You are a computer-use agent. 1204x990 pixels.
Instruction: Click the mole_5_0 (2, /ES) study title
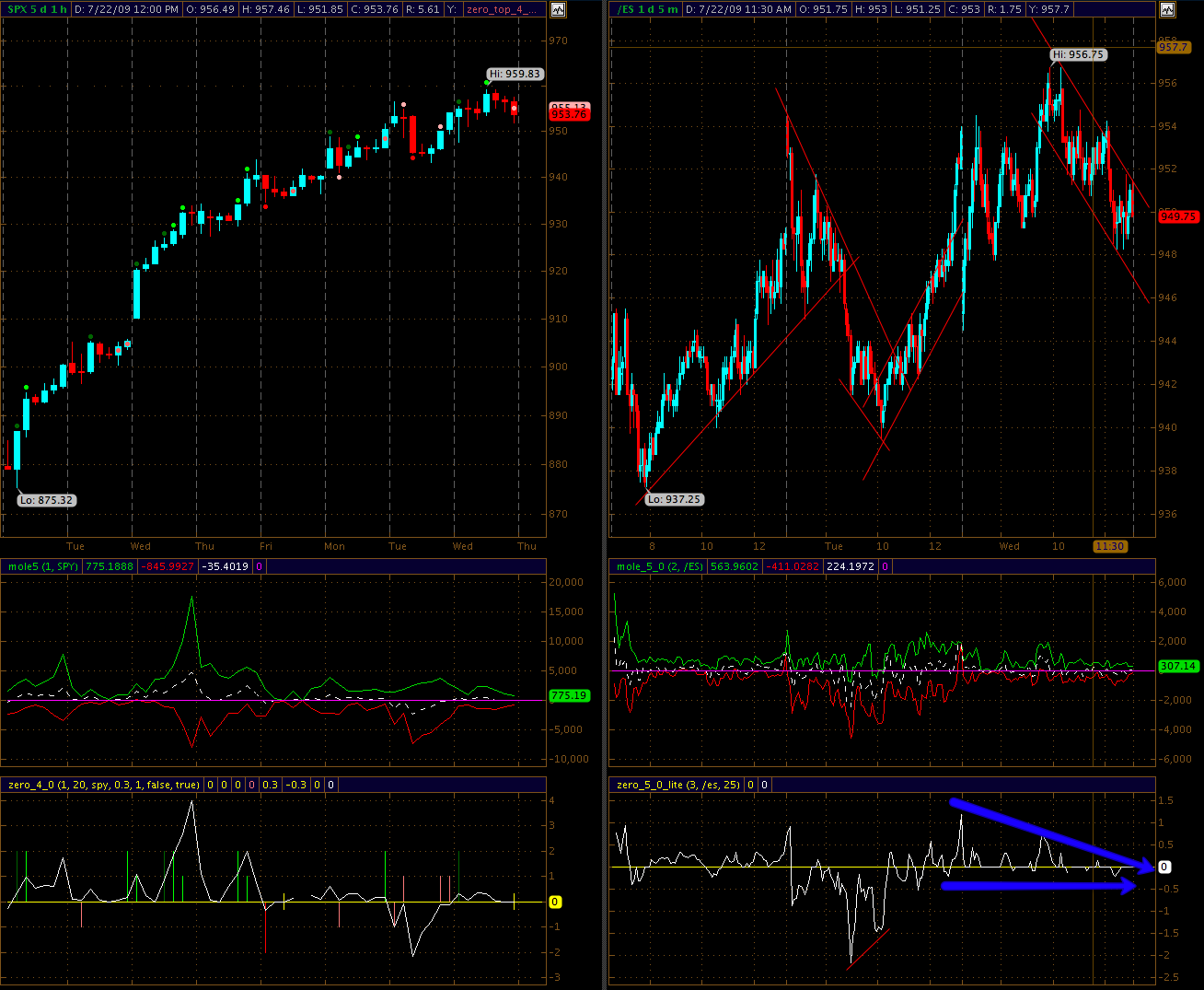click(x=660, y=566)
